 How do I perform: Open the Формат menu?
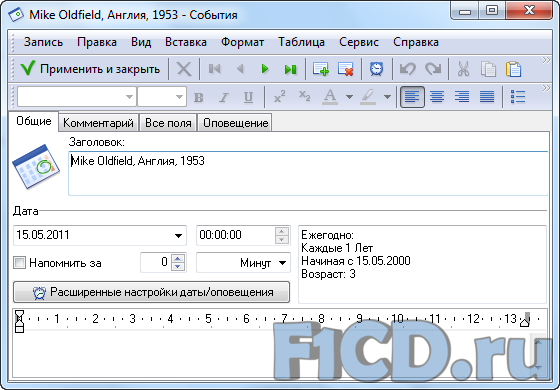pos(242,42)
